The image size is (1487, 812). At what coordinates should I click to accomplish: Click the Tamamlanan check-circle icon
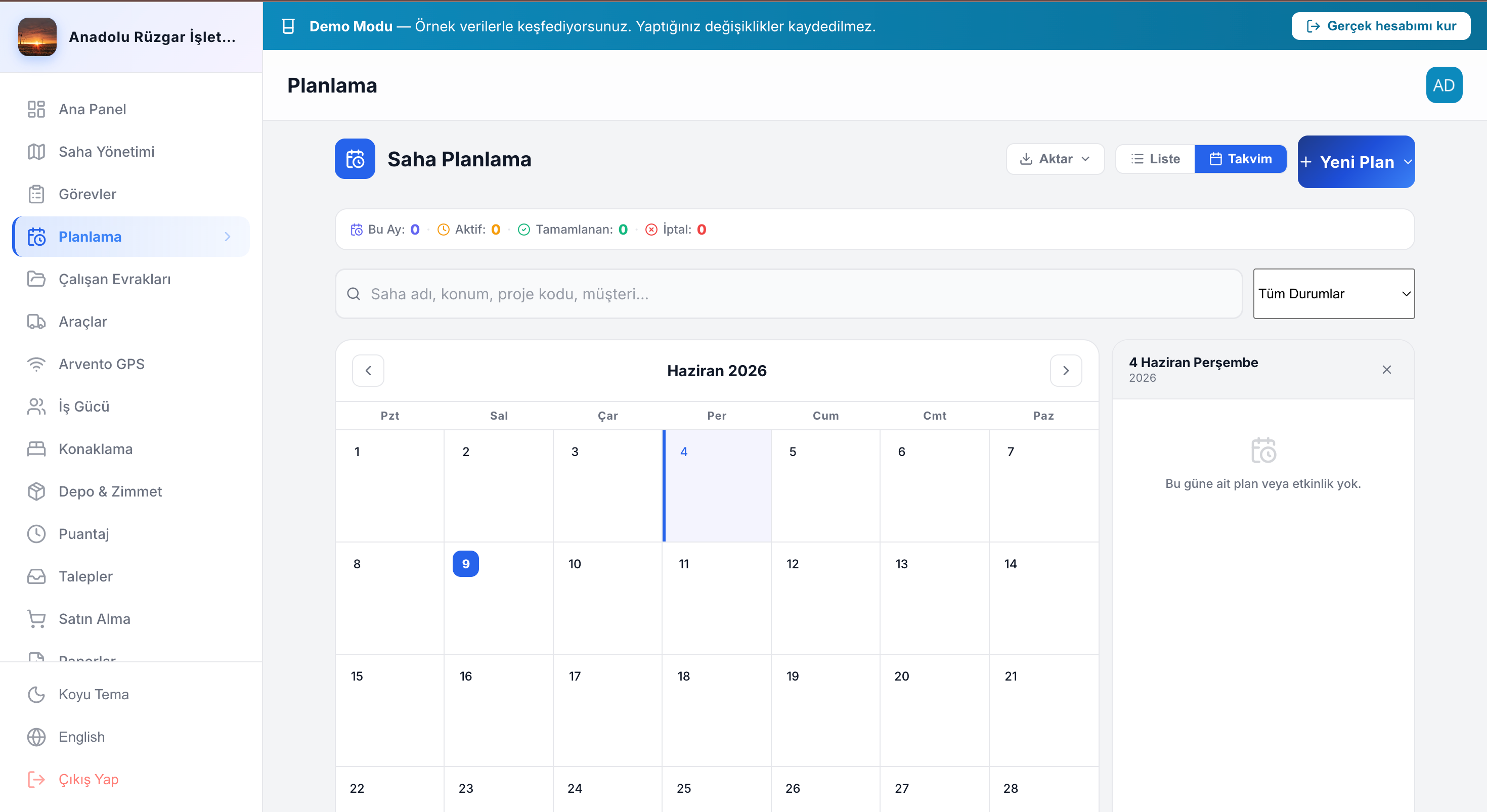coord(523,230)
